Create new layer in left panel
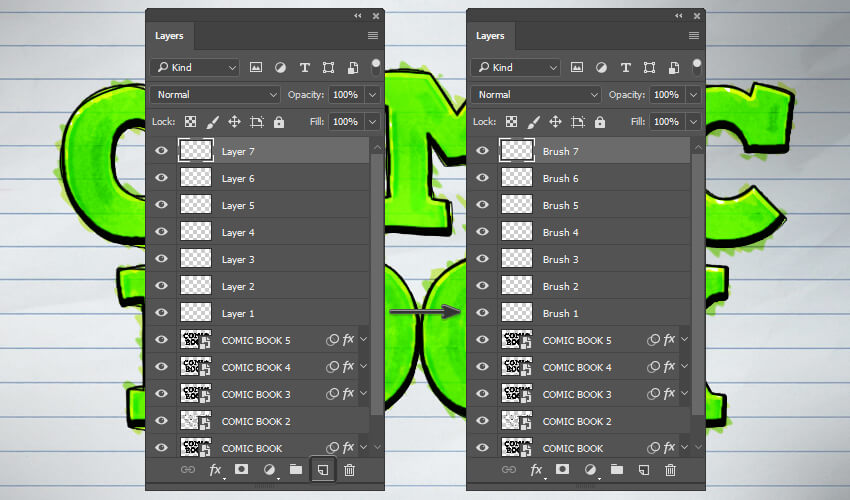 pos(323,470)
